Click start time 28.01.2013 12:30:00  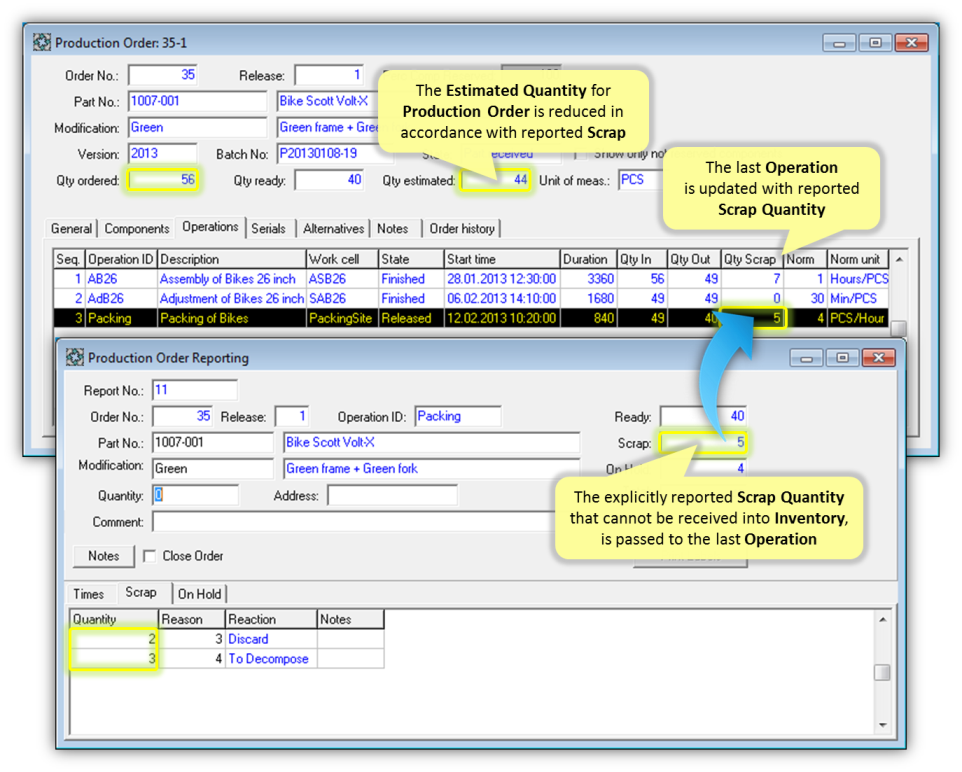501,279
